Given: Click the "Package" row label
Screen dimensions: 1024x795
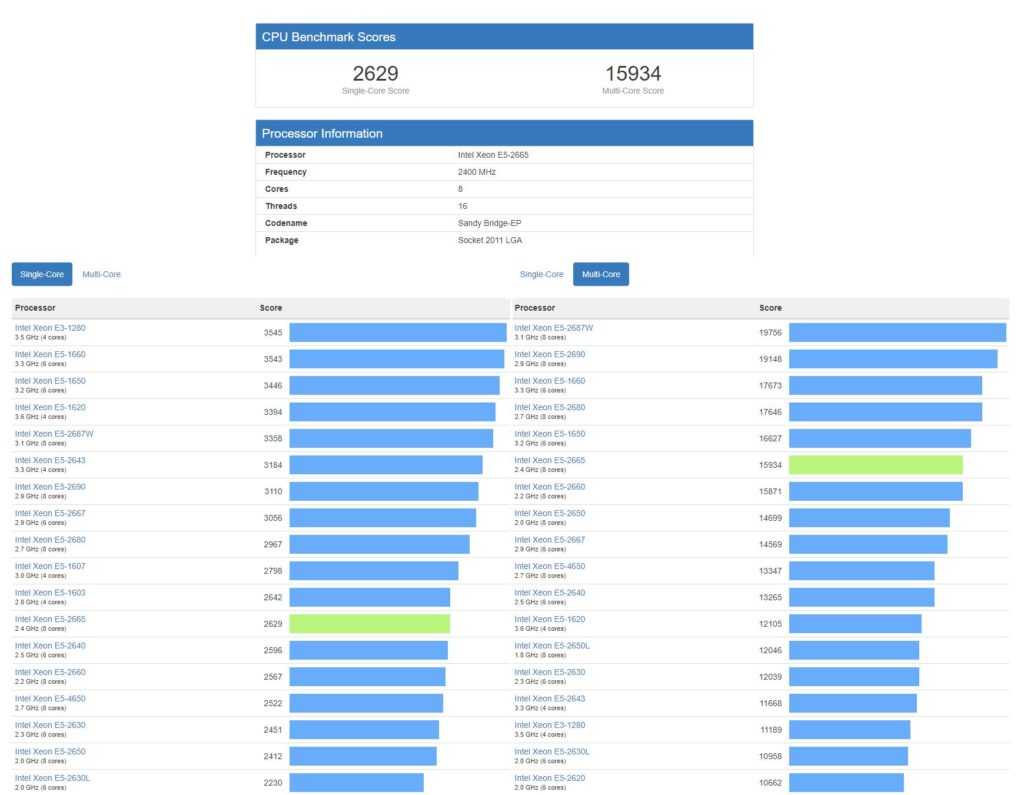Looking at the screenshot, I should (281, 240).
